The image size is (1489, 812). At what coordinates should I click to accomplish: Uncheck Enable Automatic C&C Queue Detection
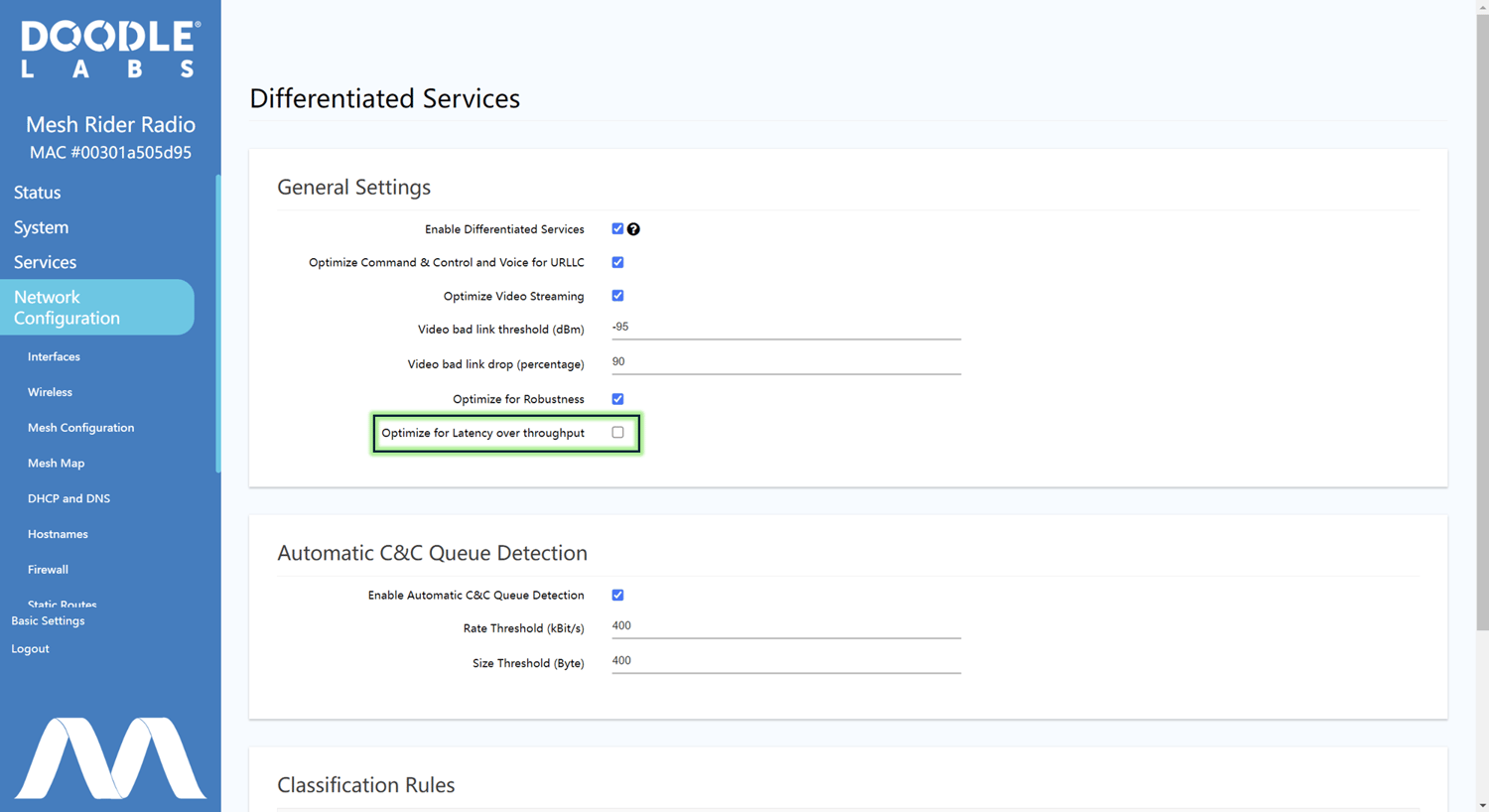pos(617,595)
